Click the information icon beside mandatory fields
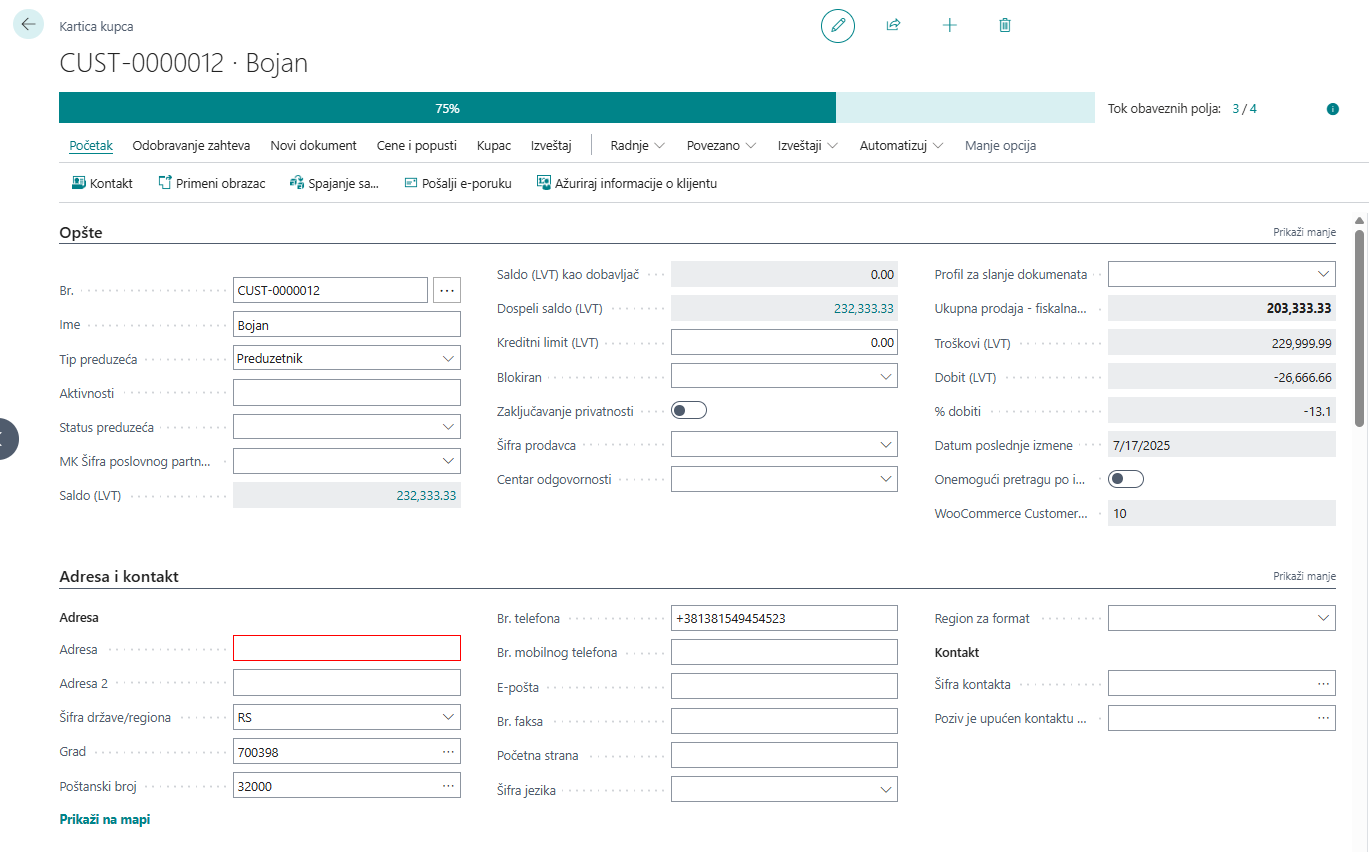The image size is (1369, 852). 1332,109
